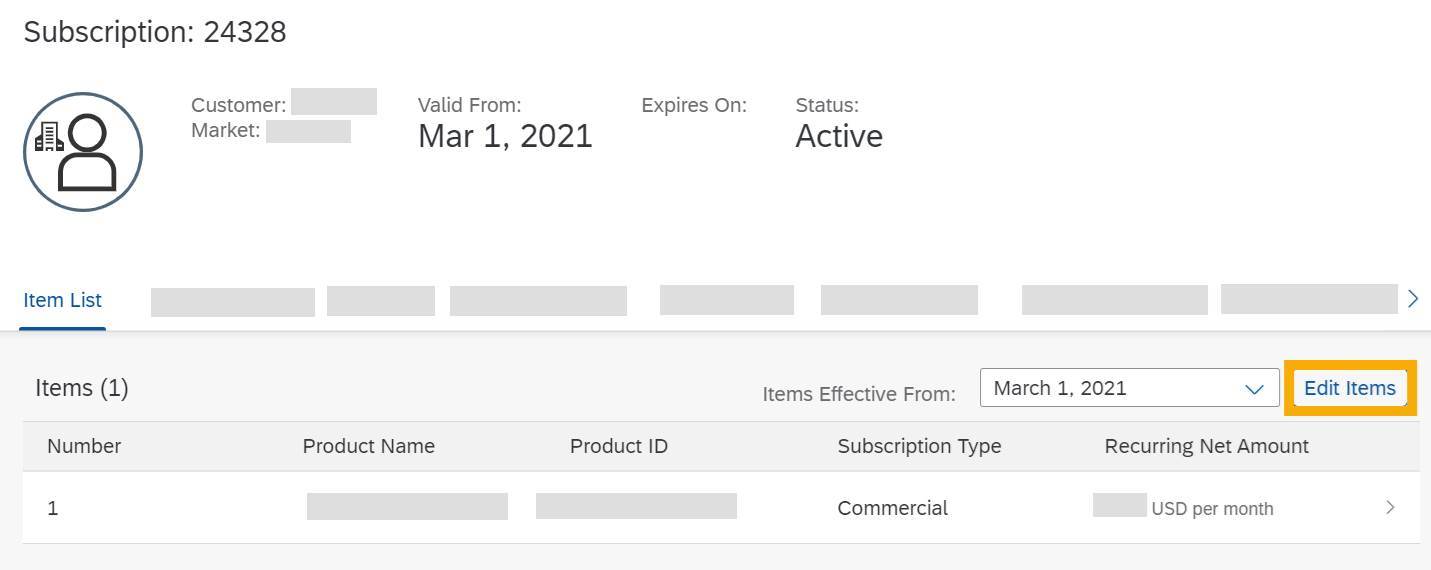Click the Active status text
The image size is (1431, 570).
[x=839, y=136]
